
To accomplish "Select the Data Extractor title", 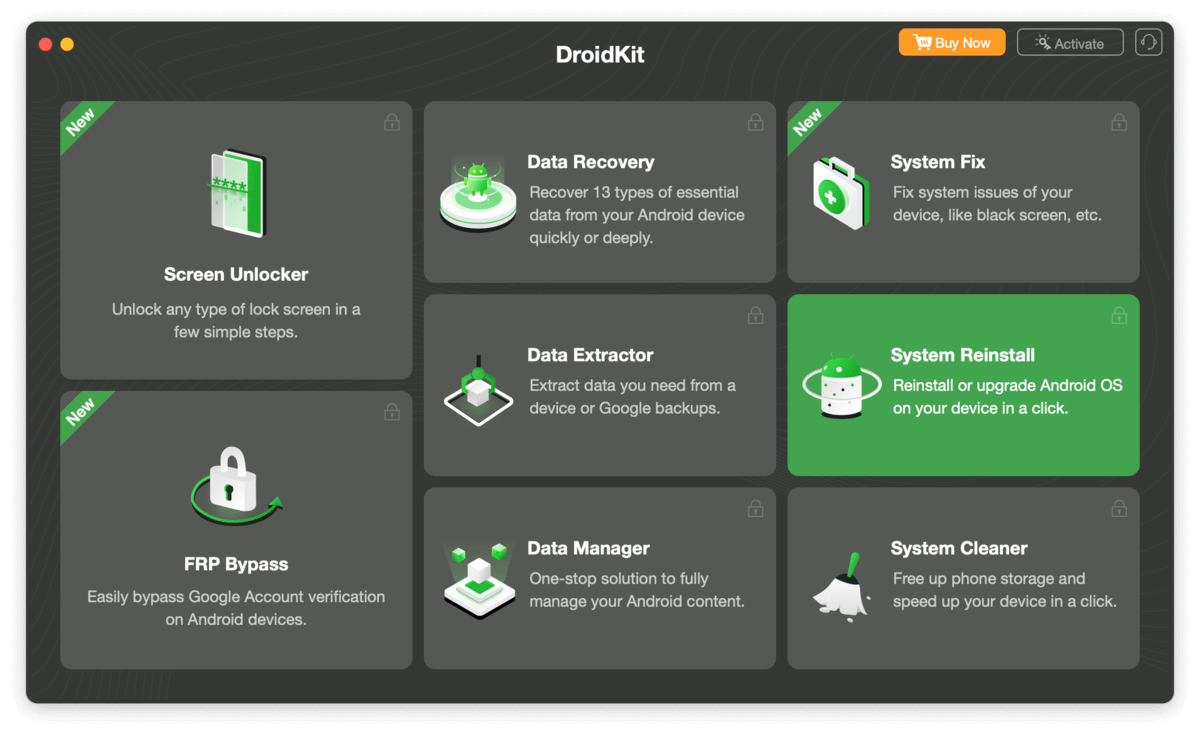I will (x=591, y=355).
